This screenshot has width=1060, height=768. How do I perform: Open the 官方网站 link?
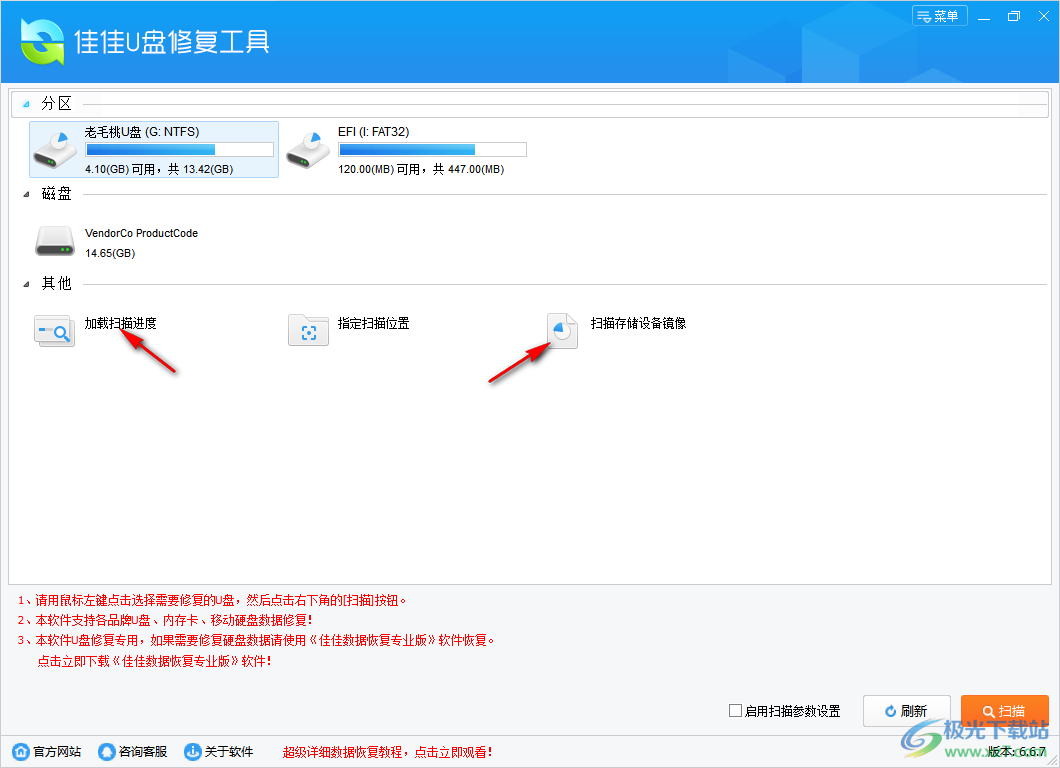57,752
